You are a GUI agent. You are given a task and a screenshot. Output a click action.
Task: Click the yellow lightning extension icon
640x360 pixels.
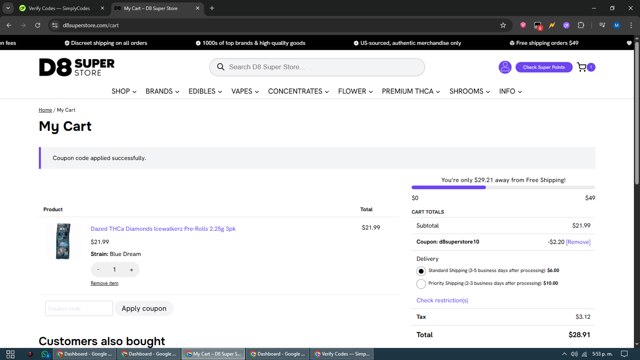coord(552,25)
